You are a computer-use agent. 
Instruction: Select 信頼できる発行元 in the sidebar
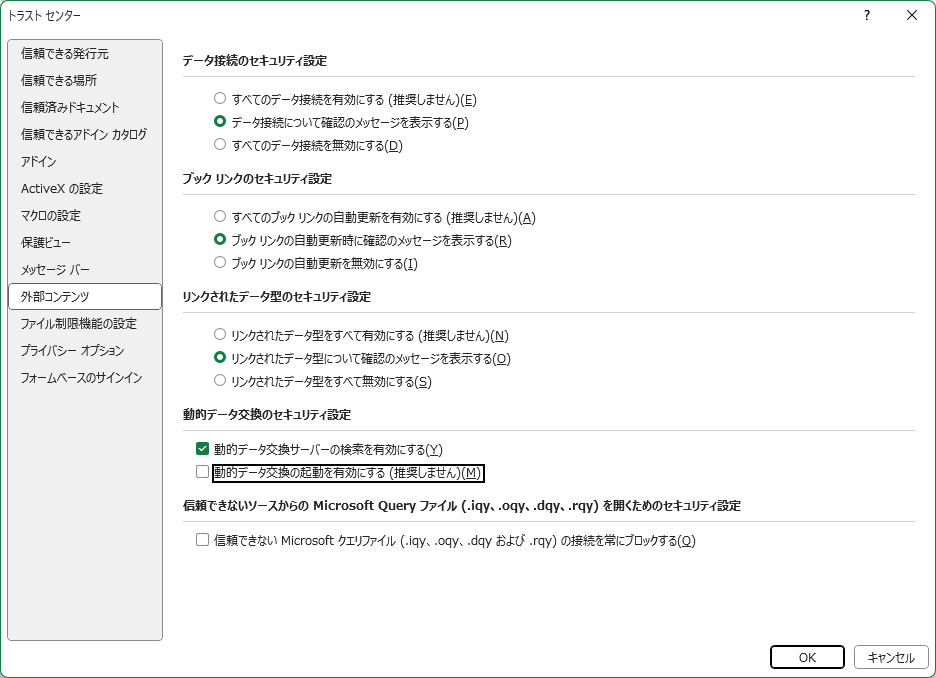coord(85,54)
